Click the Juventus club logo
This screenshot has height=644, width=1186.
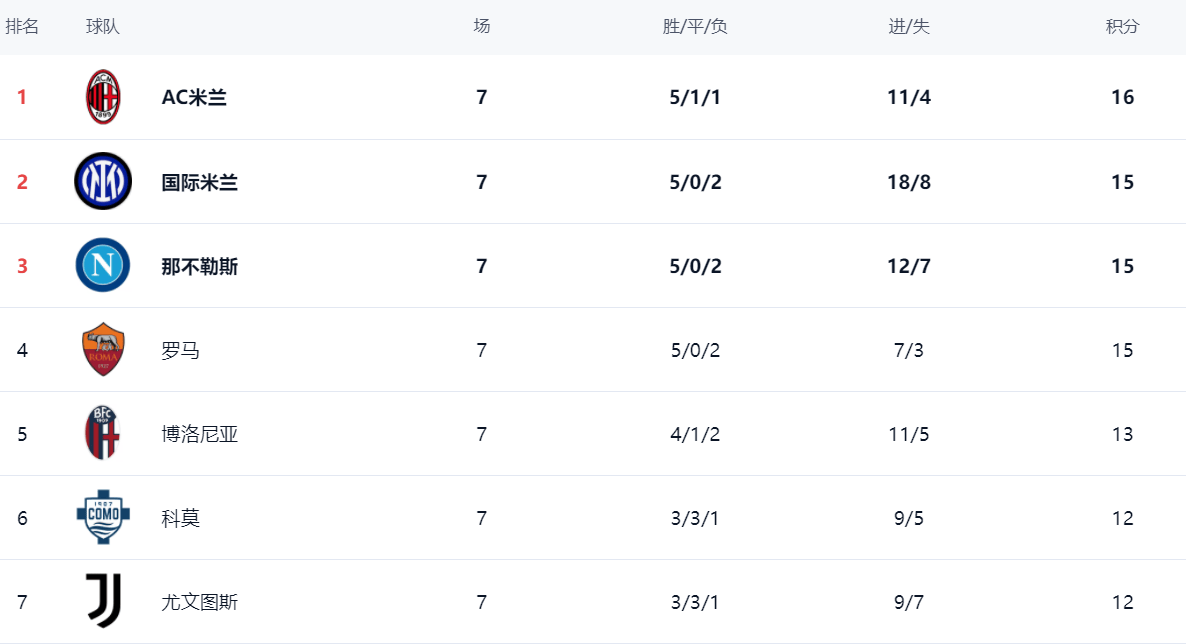click(x=103, y=601)
